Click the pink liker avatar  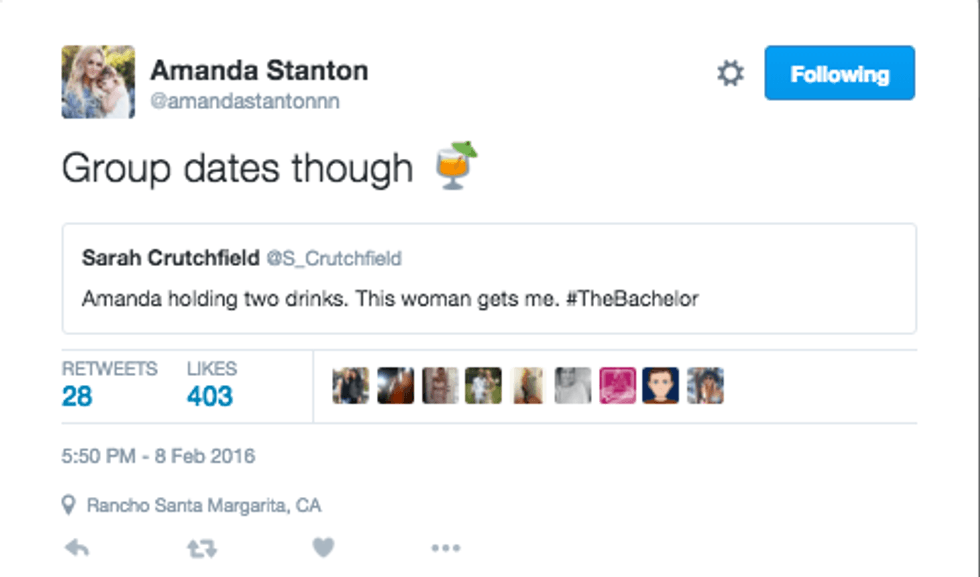(617, 385)
